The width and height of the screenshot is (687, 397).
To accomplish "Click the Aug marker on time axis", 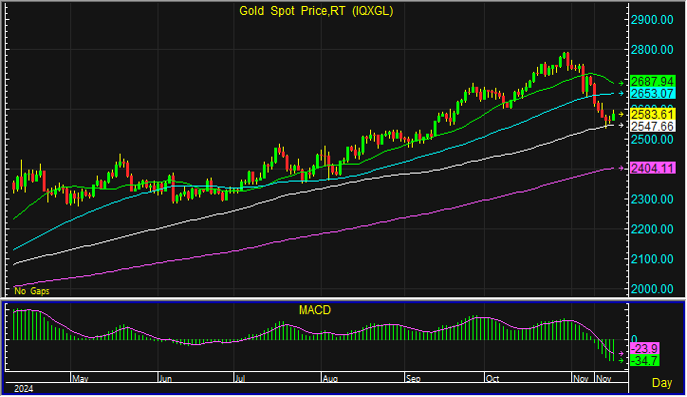I will pos(330,378).
